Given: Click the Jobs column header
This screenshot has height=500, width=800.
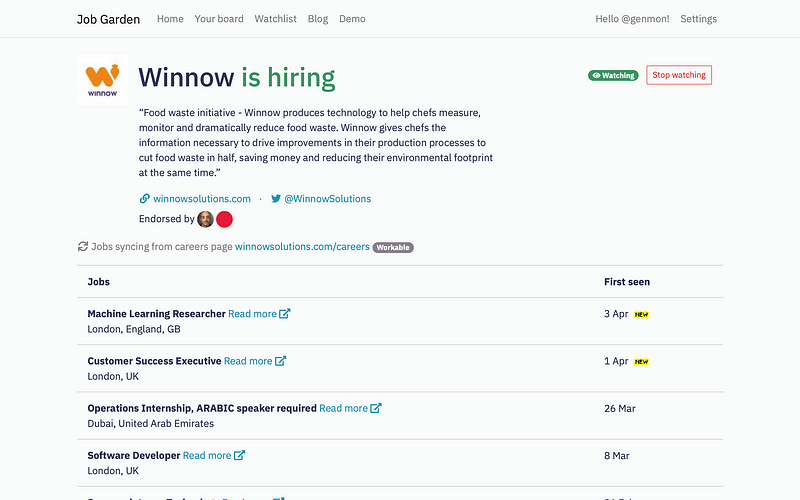Looking at the screenshot, I should (98, 282).
